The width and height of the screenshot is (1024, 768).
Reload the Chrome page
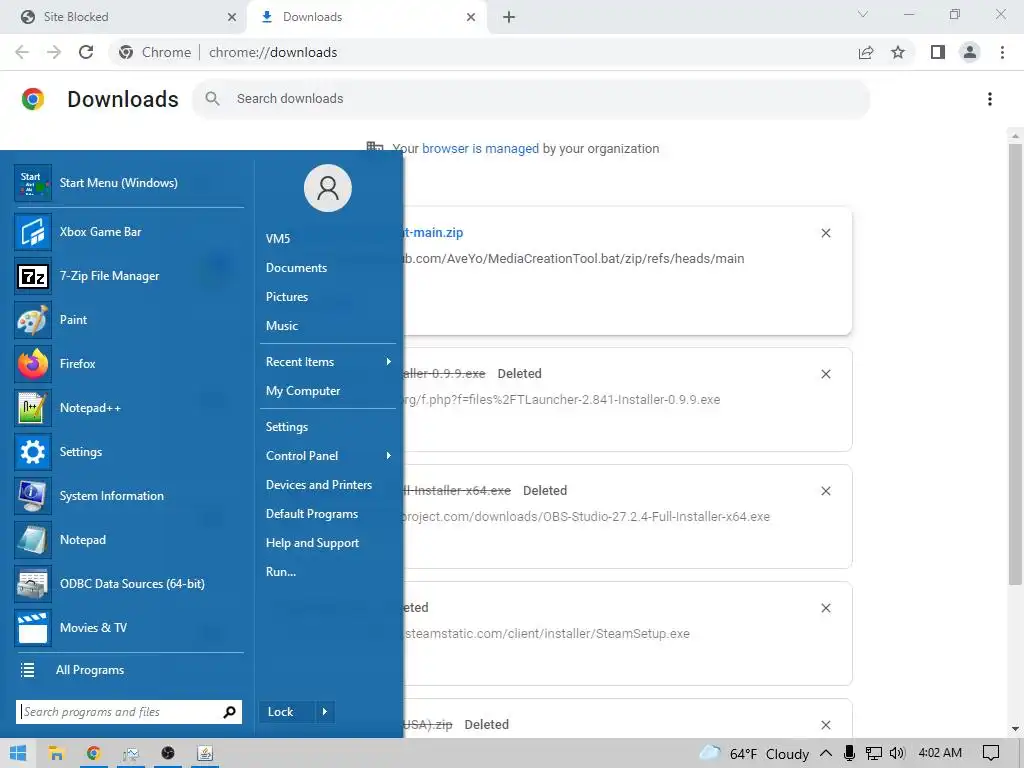pos(86,52)
